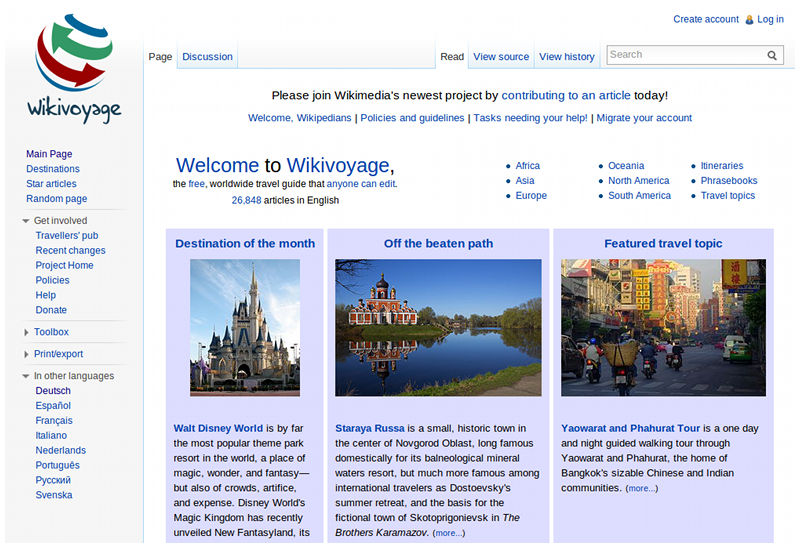This screenshot has height=550, width=800.
Task: Open the Oceania destination link
Action: click(x=626, y=166)
